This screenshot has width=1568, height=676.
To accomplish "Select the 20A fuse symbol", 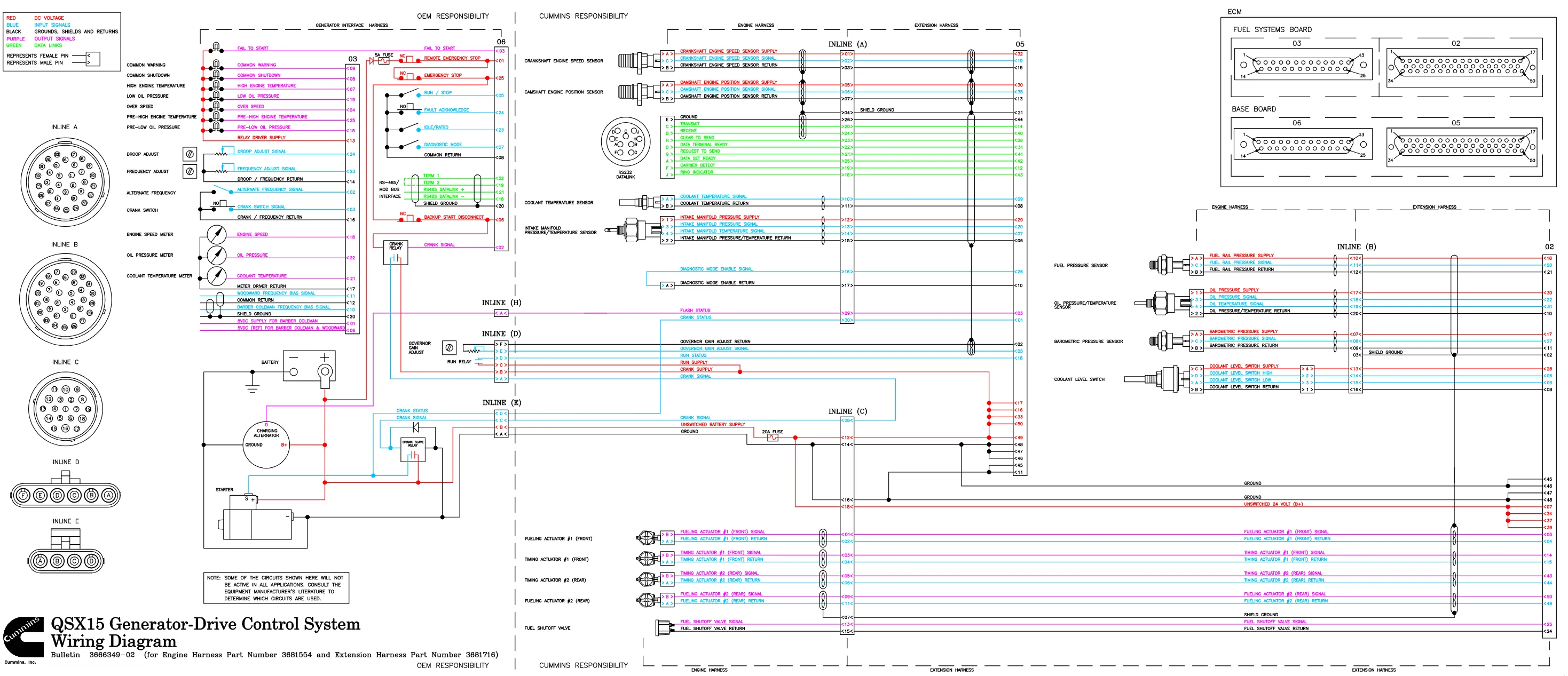I will click(x=773, y=438).
